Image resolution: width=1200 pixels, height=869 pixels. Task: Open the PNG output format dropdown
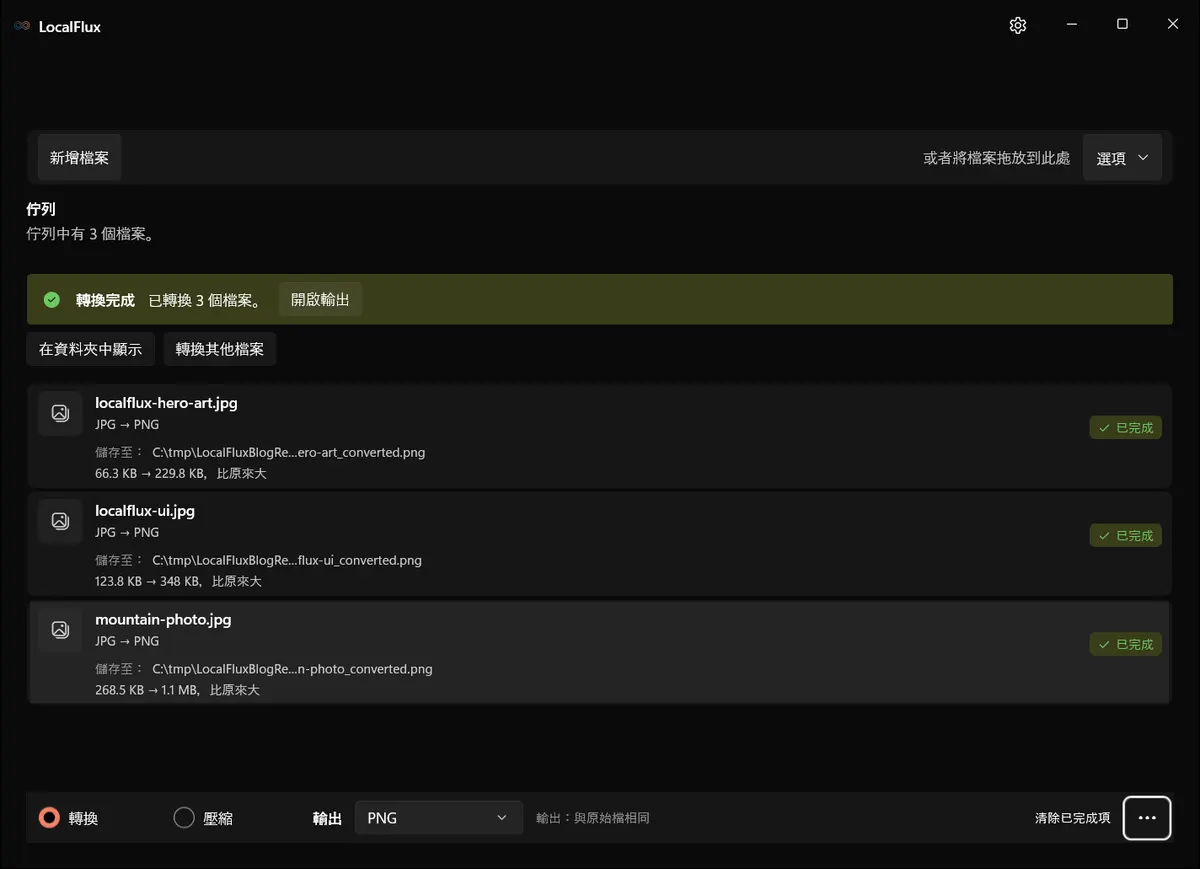tap(438, 818)
